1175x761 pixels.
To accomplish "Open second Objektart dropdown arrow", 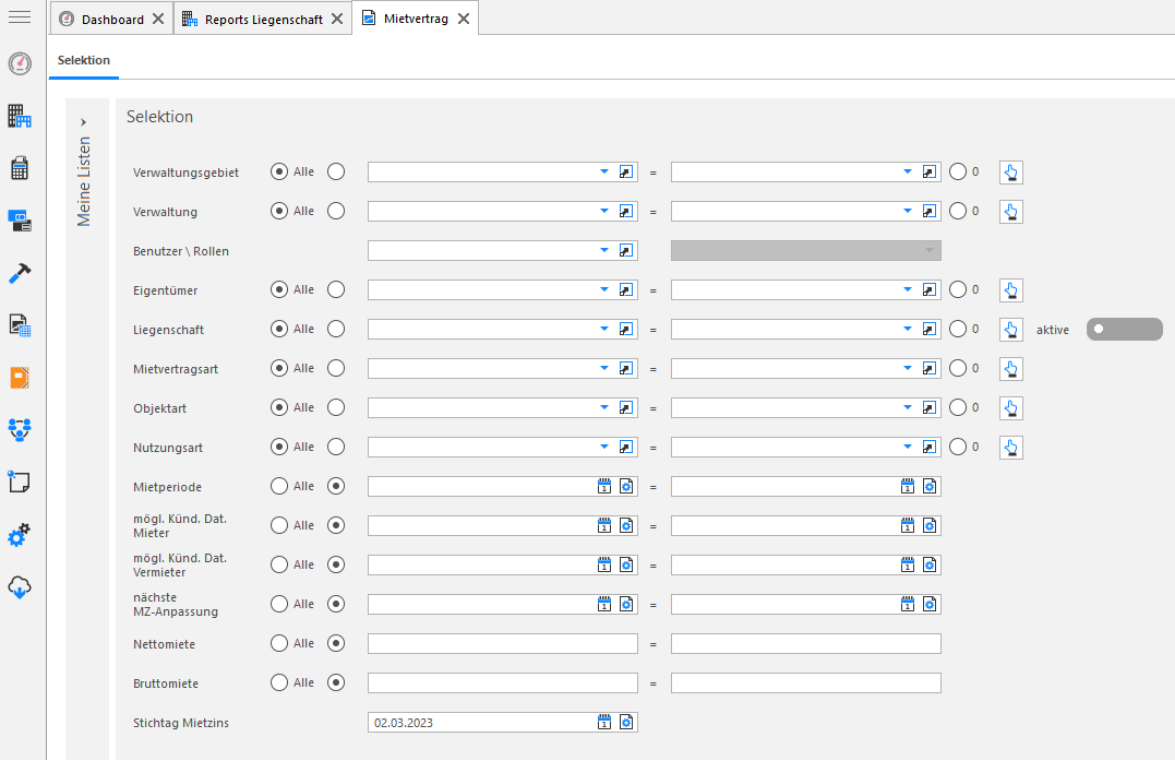I will pos(907,408).
